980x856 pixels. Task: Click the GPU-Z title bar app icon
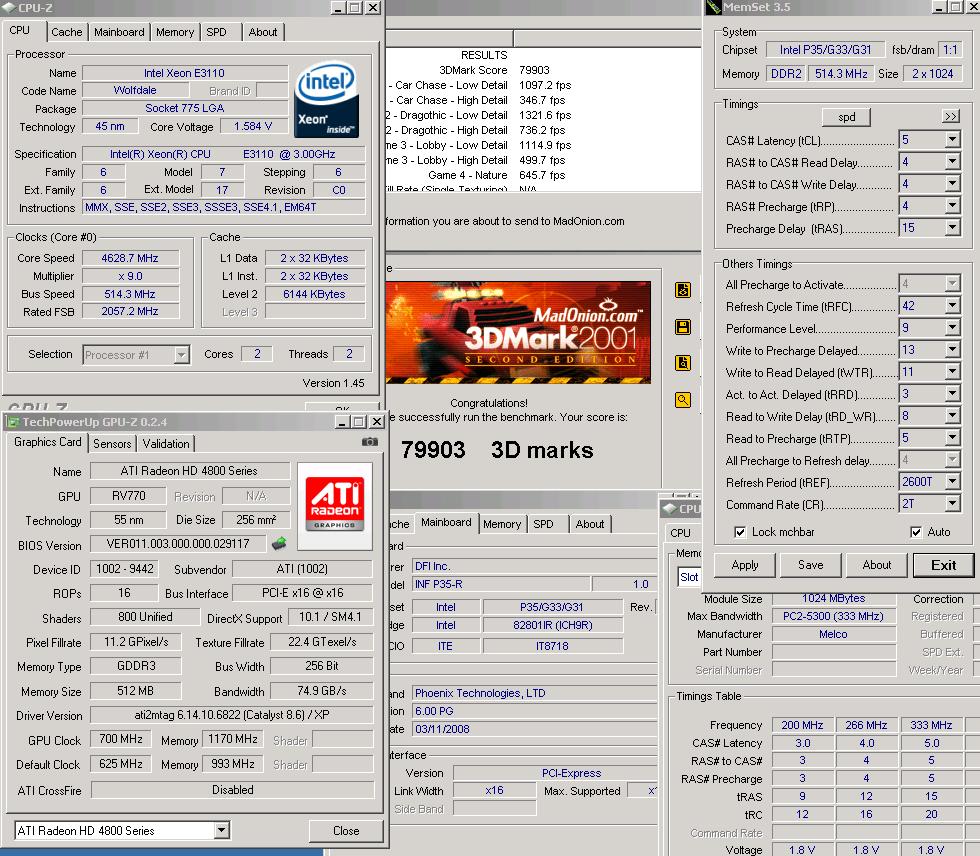coord(12,422)
